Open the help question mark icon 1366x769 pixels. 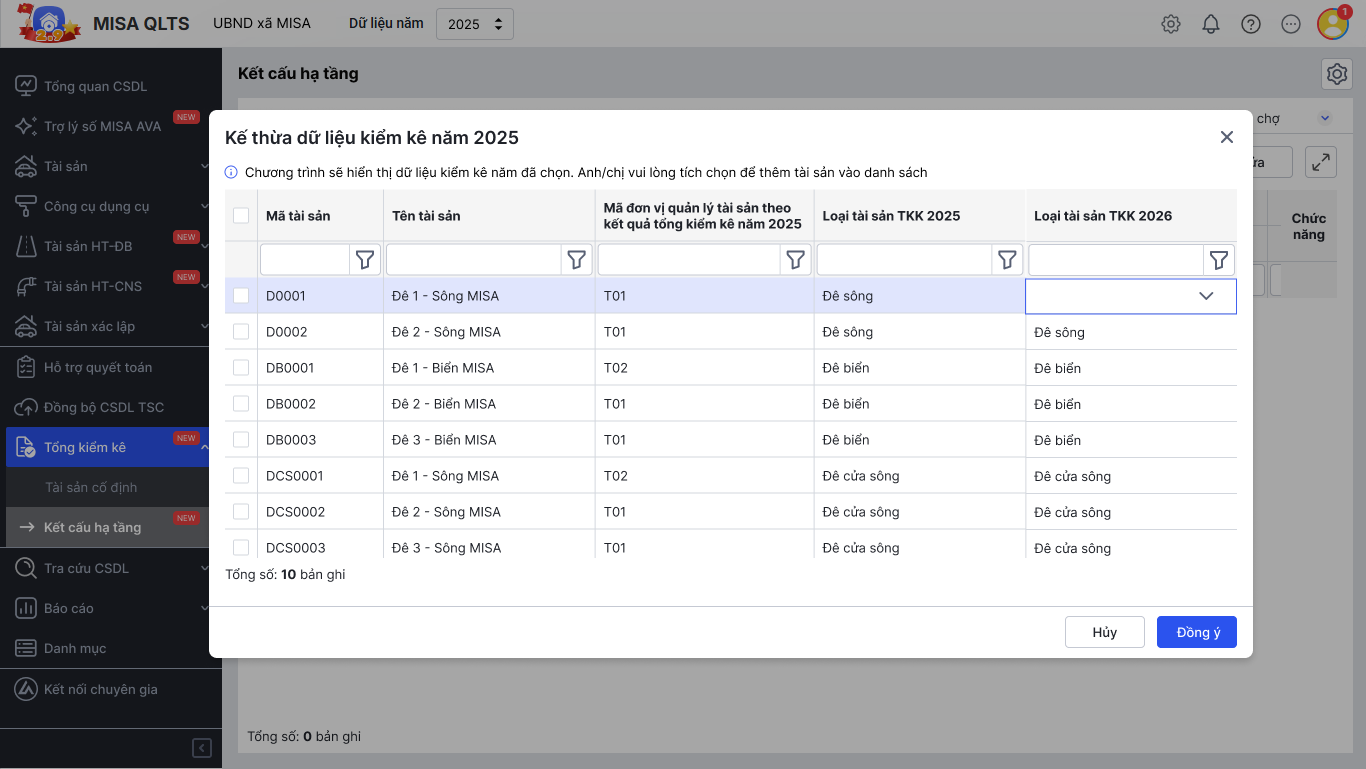pos(1251,24)
